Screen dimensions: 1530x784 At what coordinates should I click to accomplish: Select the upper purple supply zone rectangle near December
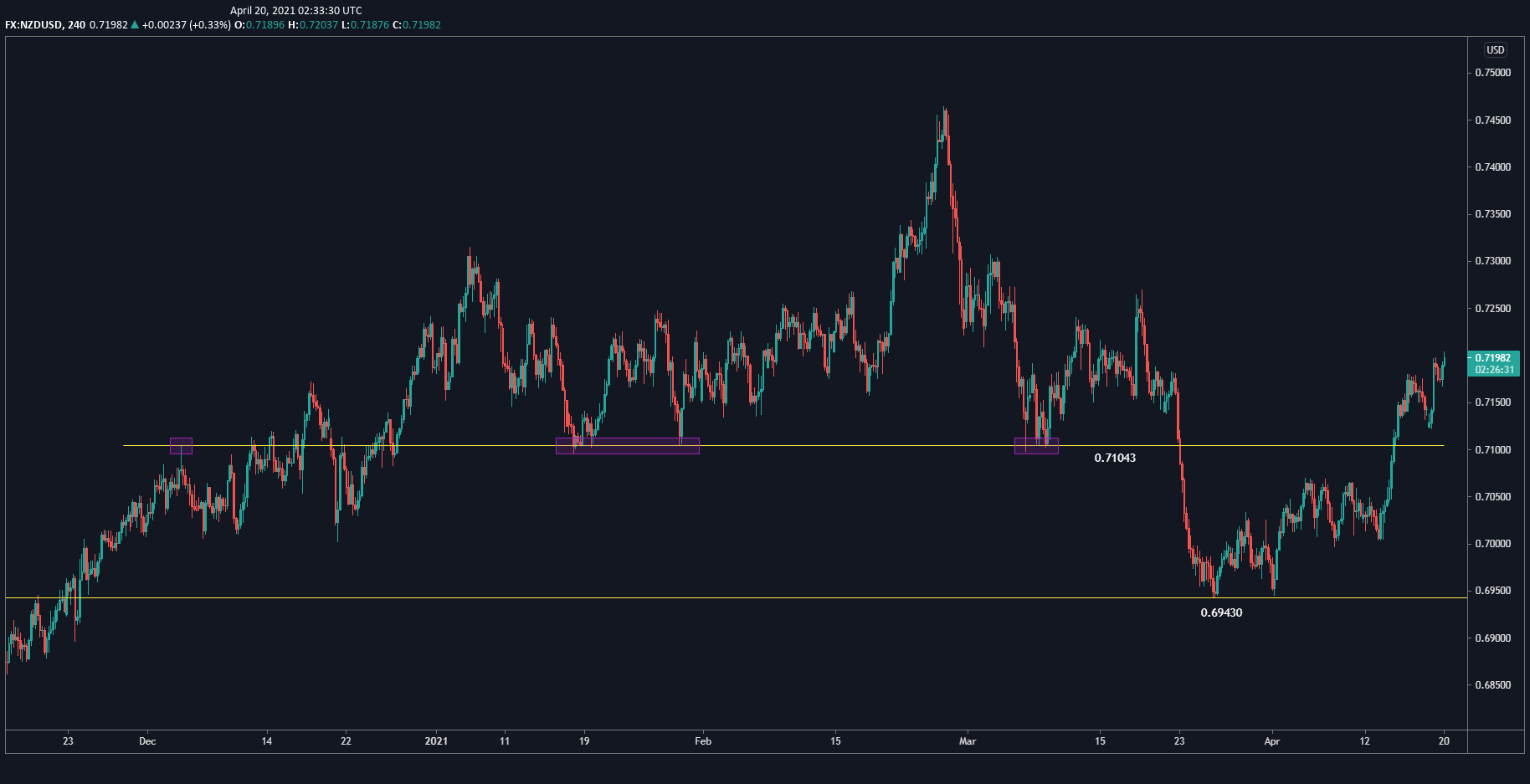[182, 444]
